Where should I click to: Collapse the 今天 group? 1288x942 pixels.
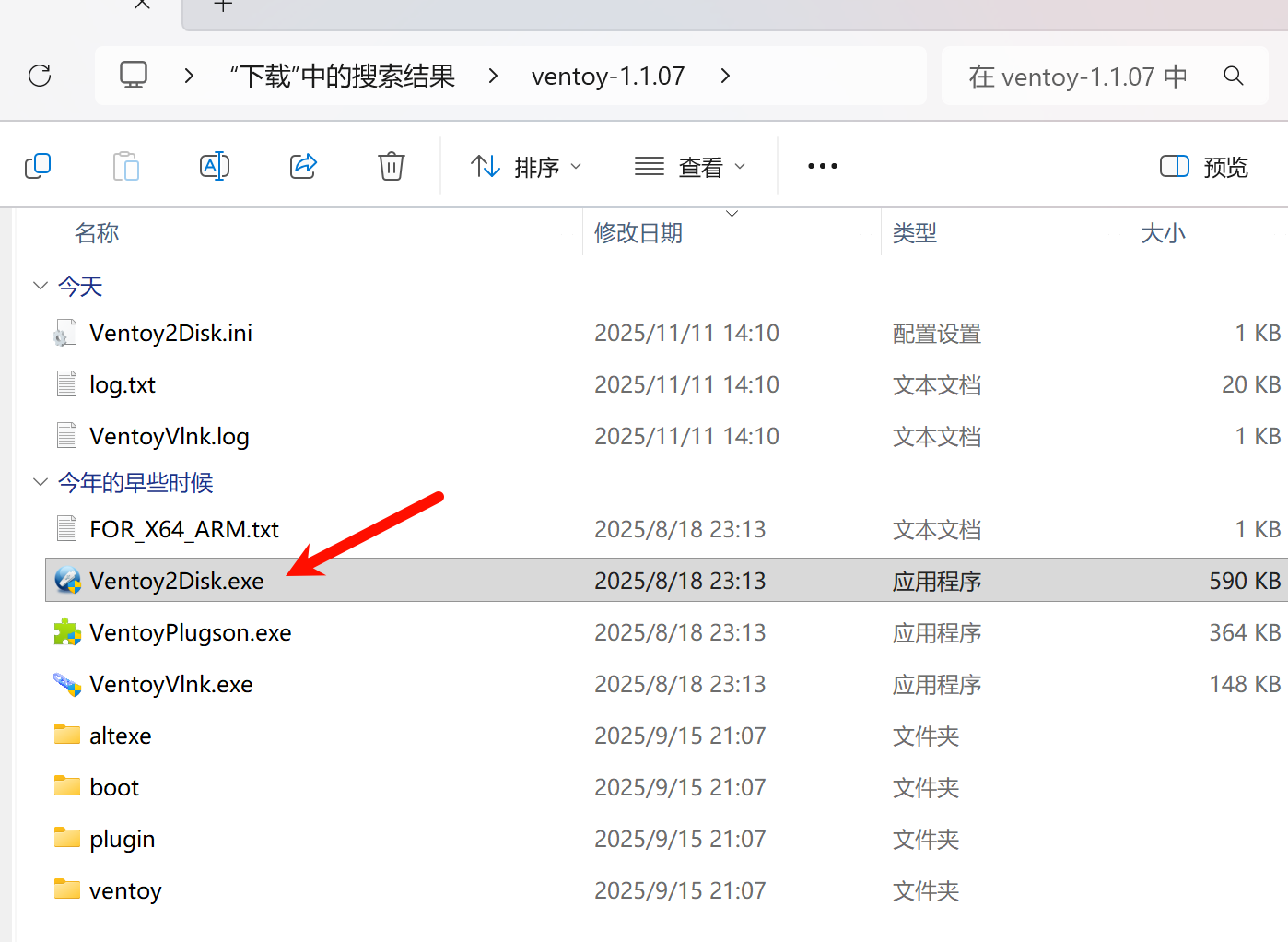pos(41,286)
